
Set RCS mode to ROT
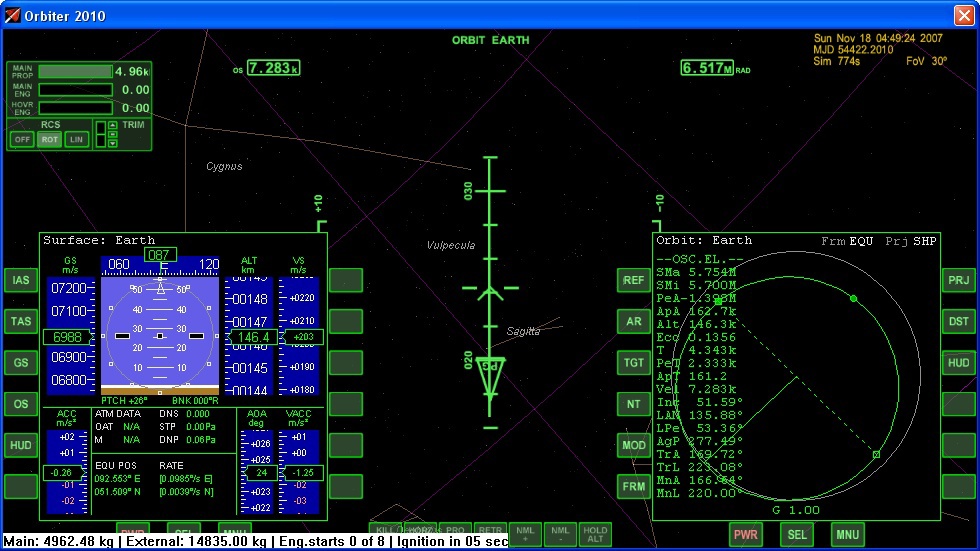(49, 139)
